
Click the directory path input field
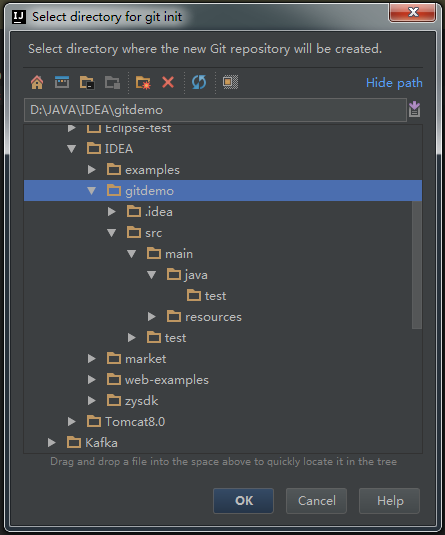(x=215, y=110)
